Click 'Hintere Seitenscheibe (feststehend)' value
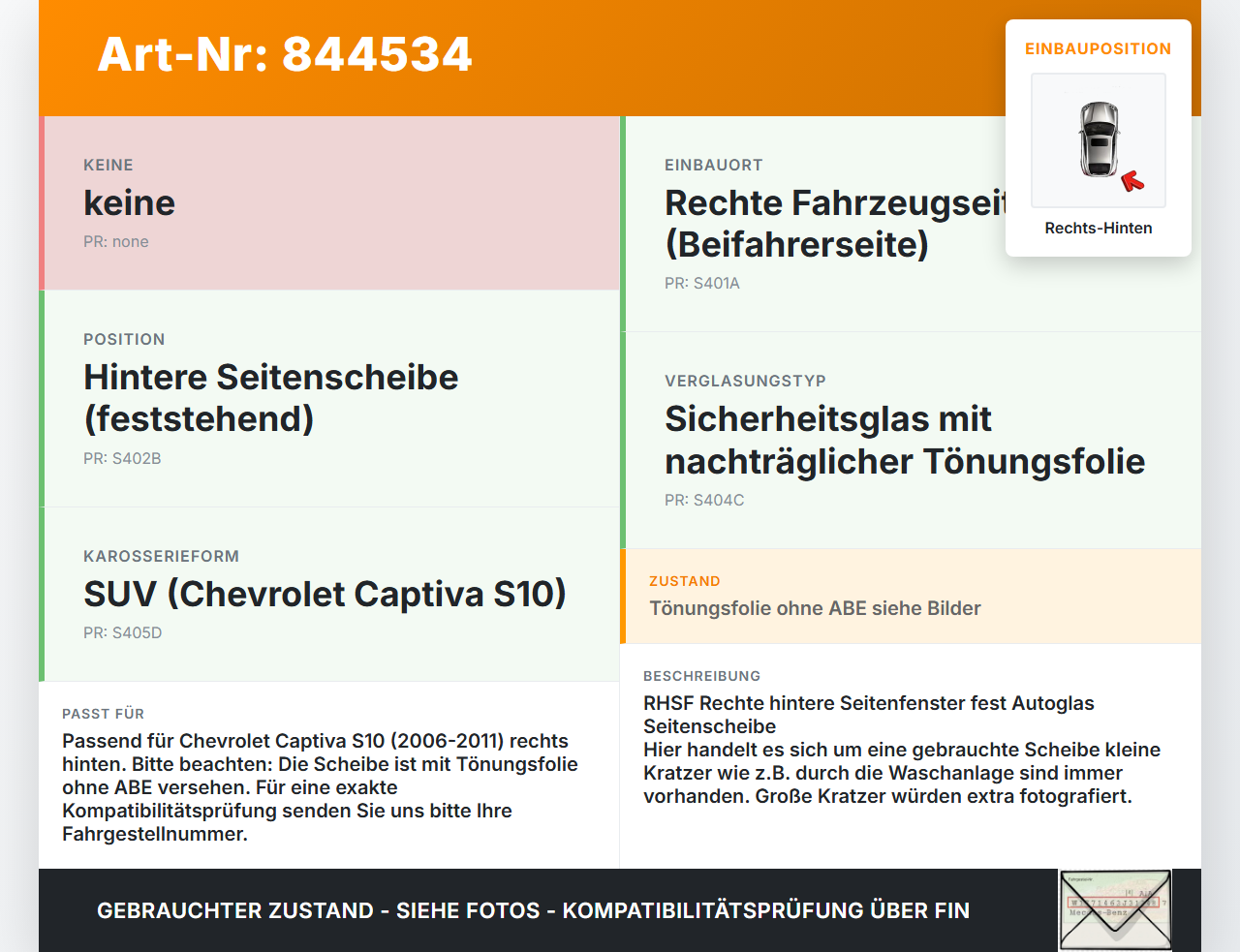 pyautogui.click(x=271, y=398)
